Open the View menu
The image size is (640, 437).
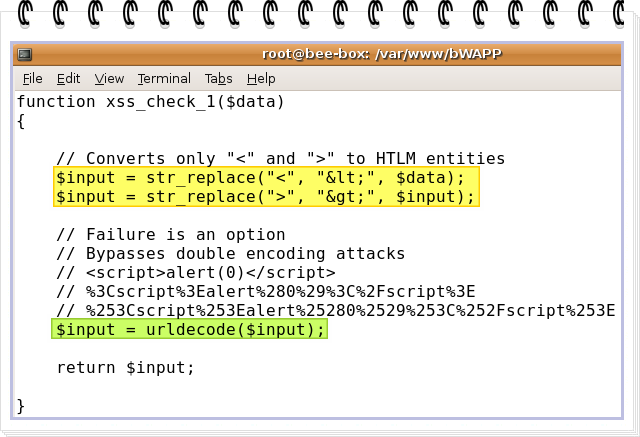click(x=109, y=78)
